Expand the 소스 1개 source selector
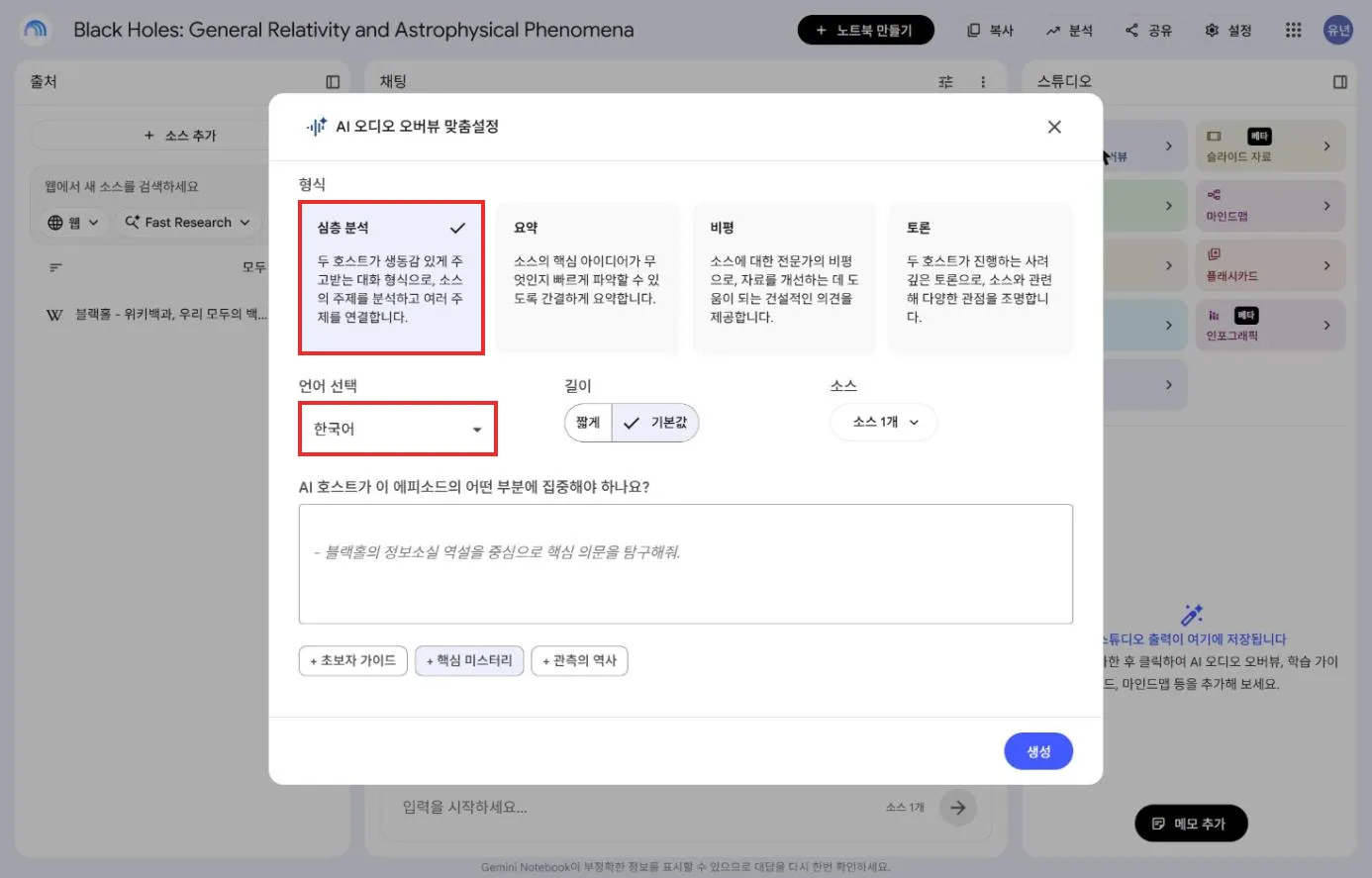This screenshot has width=1372, height=878. [884, 422]
